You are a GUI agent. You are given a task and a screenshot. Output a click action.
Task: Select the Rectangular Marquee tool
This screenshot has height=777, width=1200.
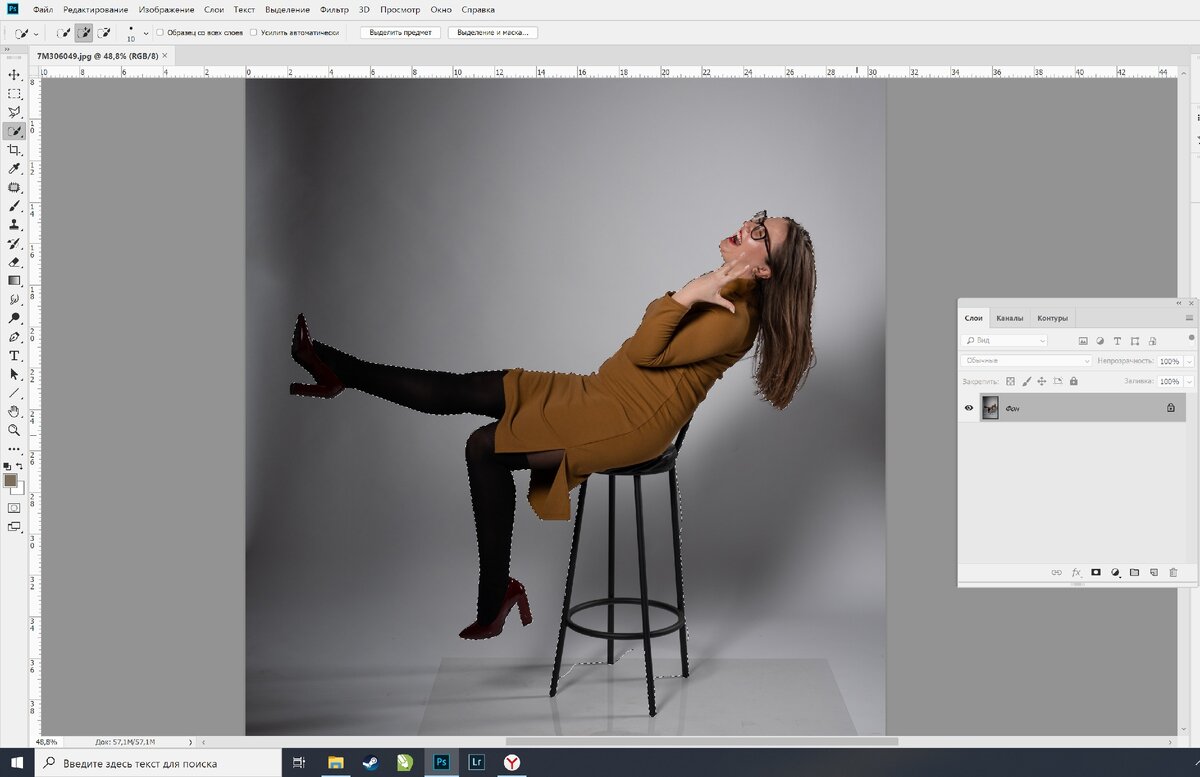click(x=14, y=94)
